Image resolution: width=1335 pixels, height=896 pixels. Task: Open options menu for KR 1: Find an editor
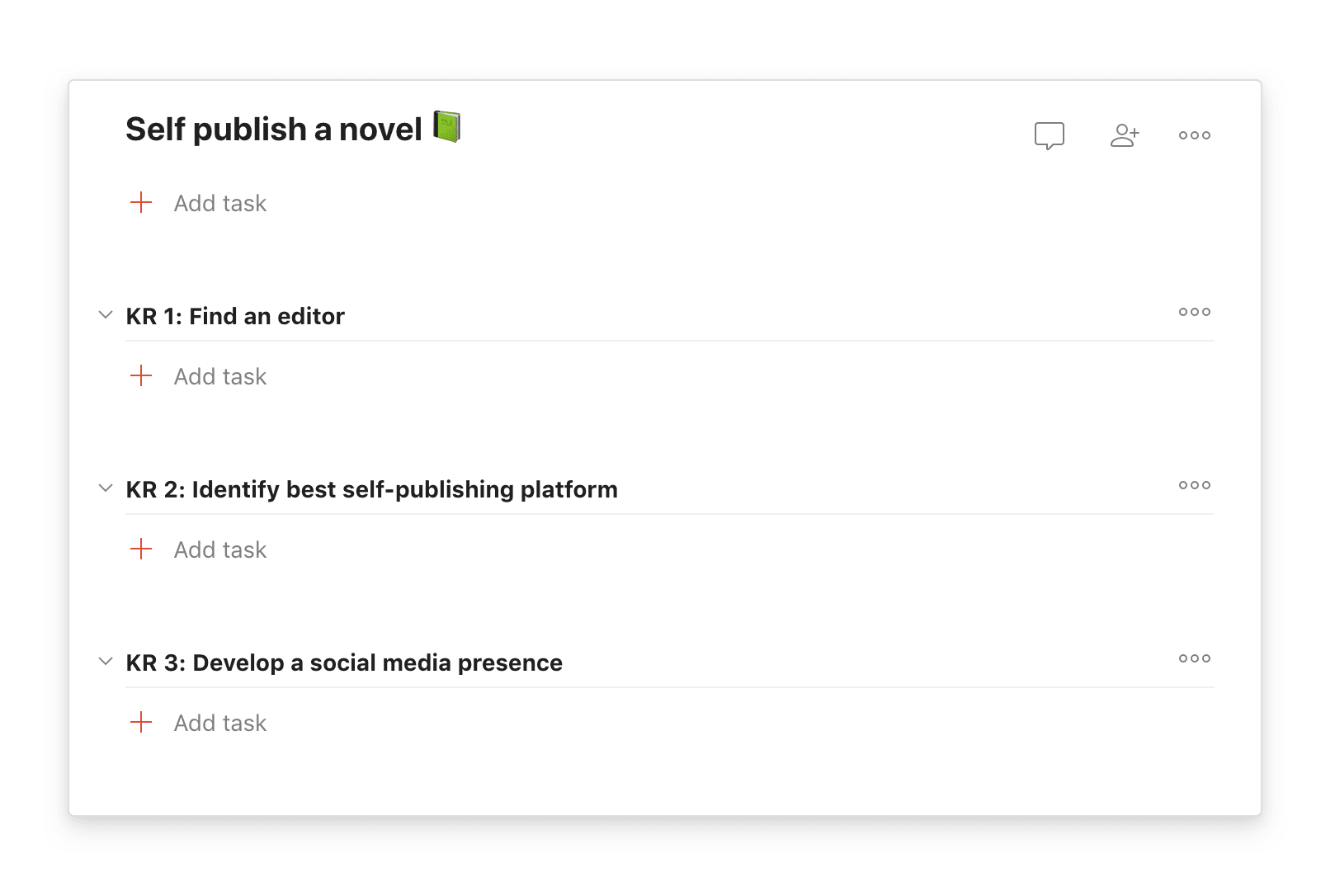click(x=1194, y=312)
